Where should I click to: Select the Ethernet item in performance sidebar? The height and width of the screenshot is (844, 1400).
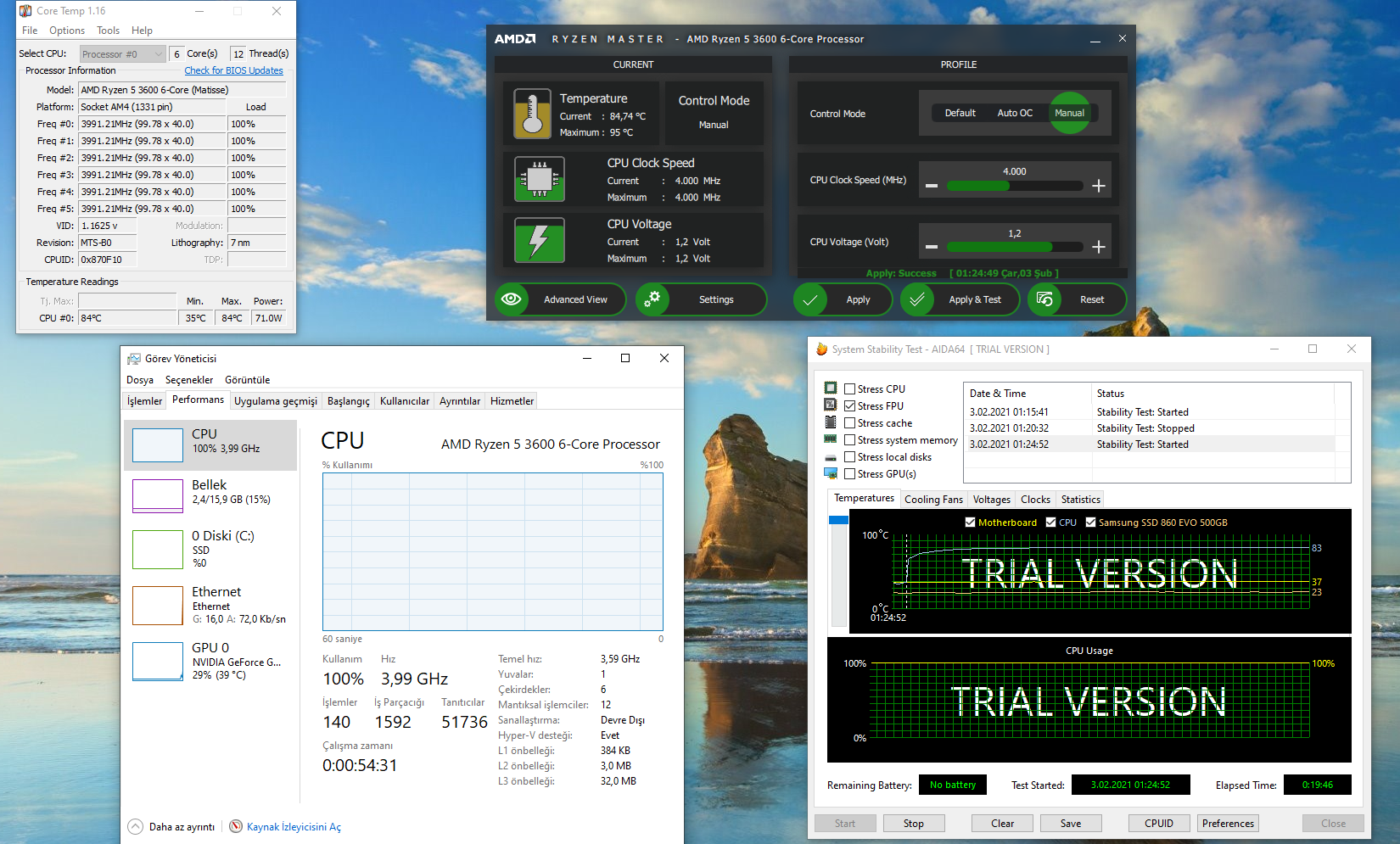pos(210,605)
